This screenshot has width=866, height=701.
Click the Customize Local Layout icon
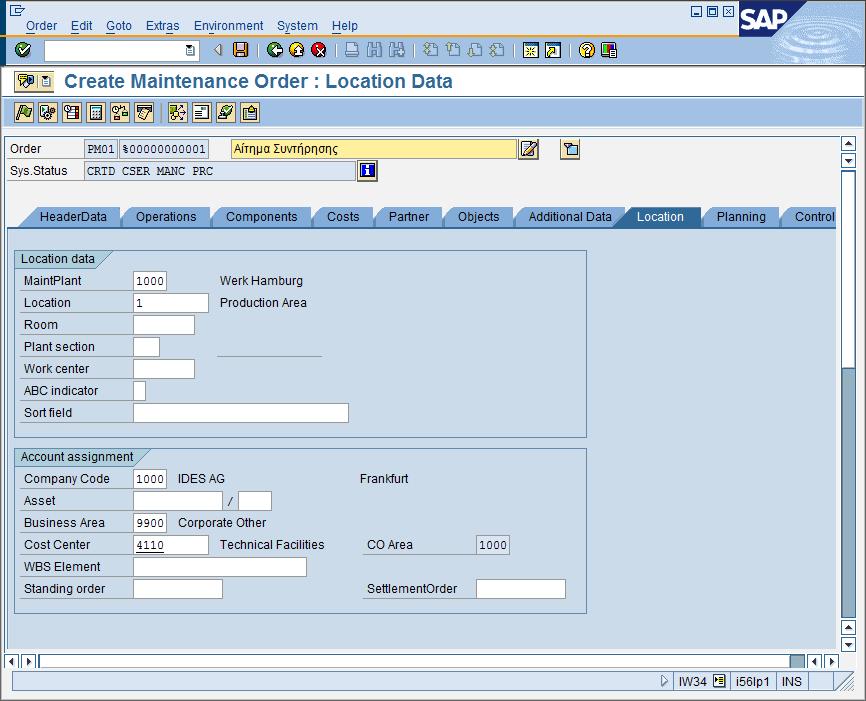coord(609,50)
